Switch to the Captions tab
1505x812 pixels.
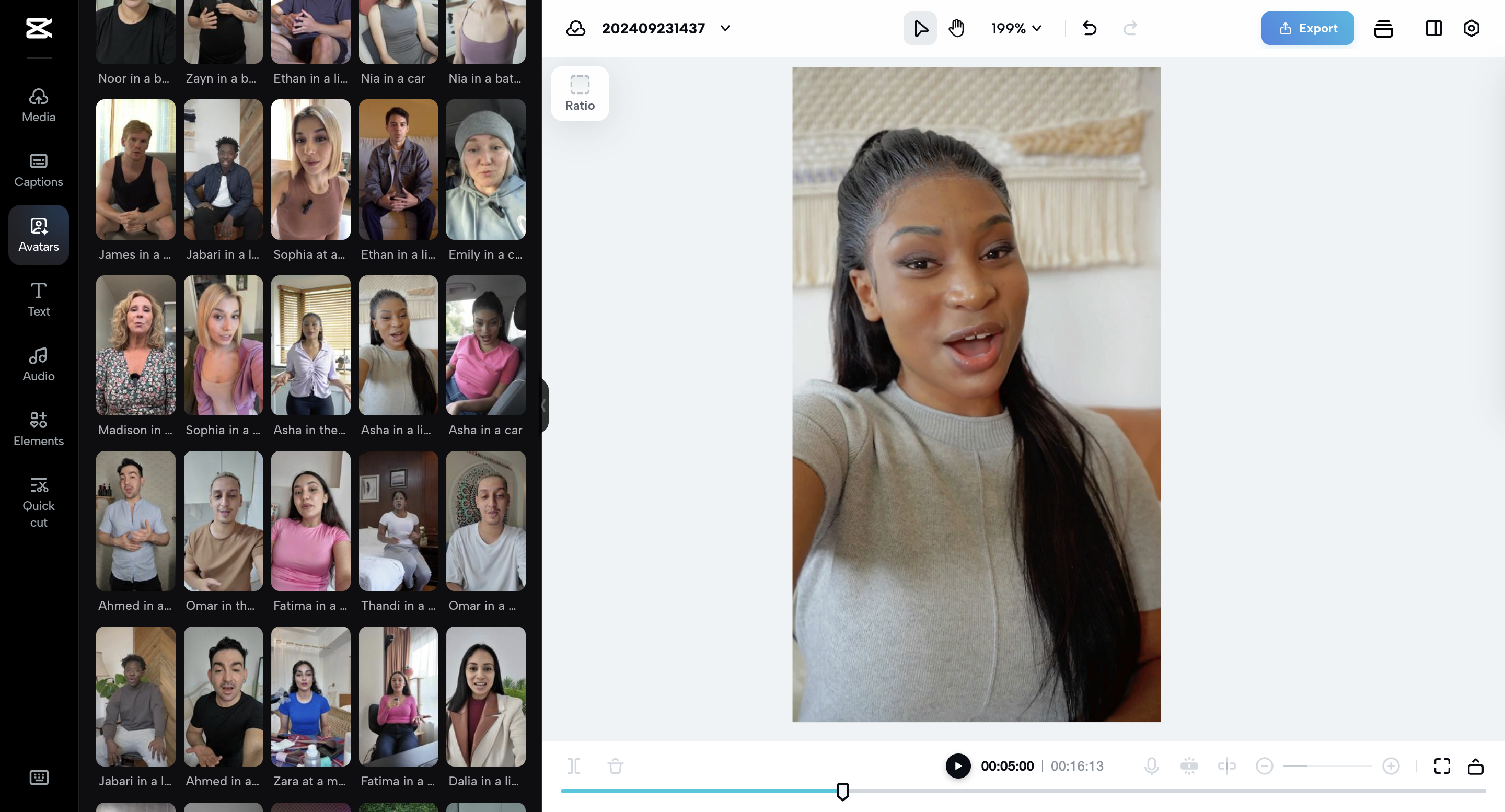click(39, 170)
